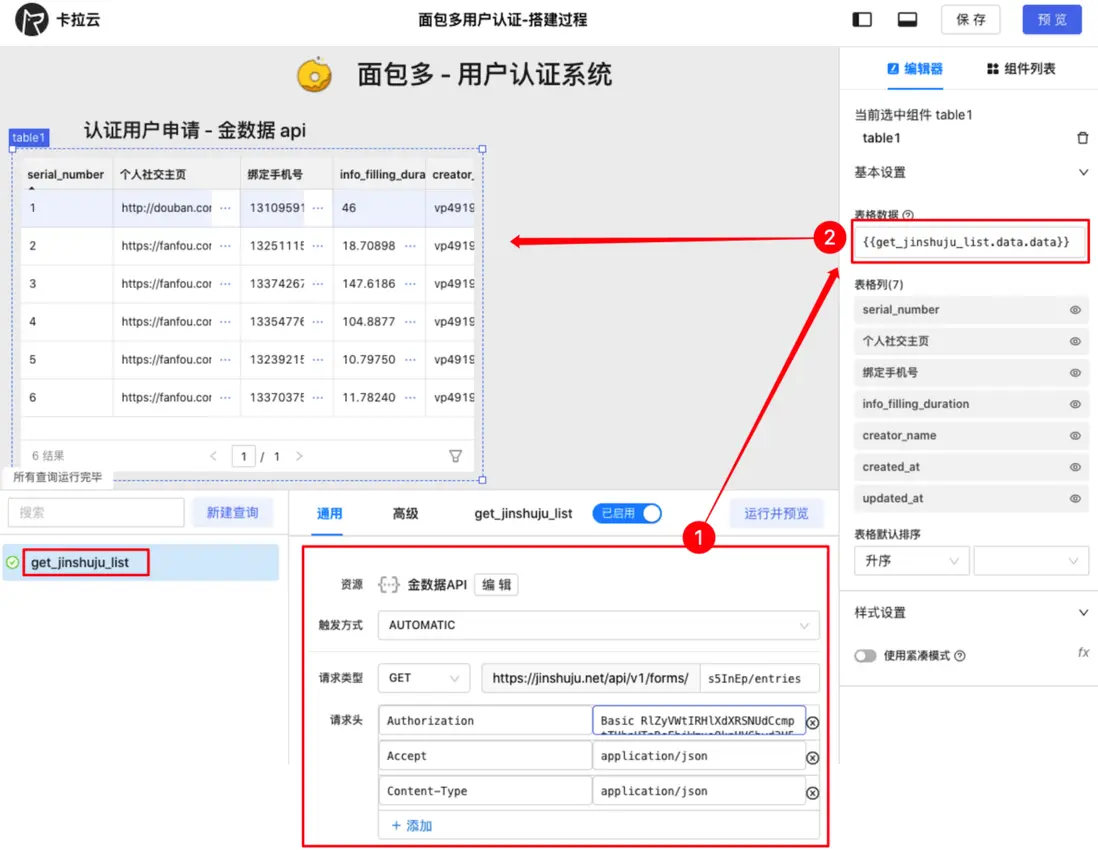
Task: Open the GET request type dropdown
Action: click(x=423, y=678)
